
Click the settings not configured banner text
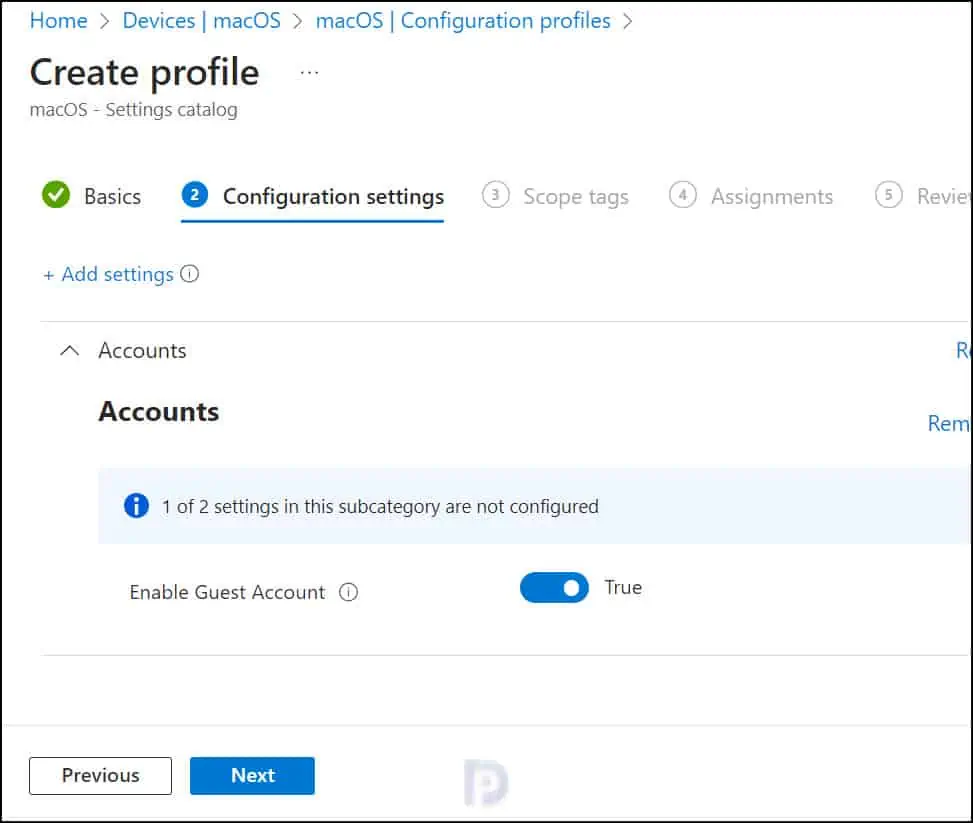380,506
